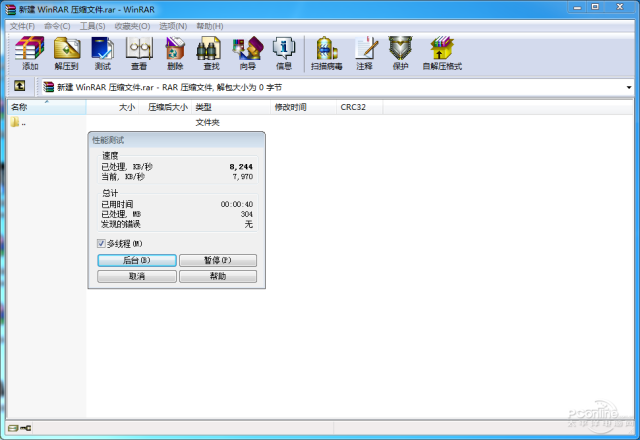640x440 pixels.
Task: Run 扫描病毒 (Virus Scan) tool
Action: [x=328, y=52]
